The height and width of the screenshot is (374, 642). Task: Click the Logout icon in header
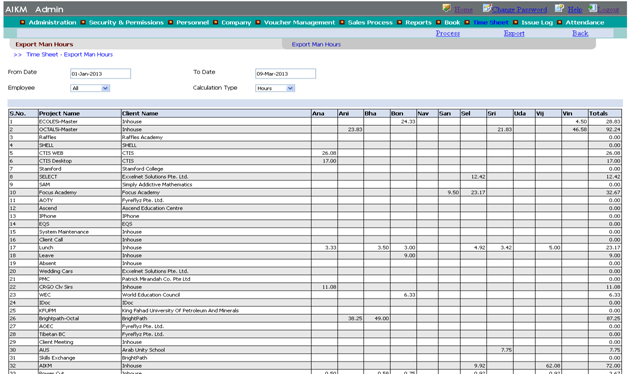click(592, 8)
